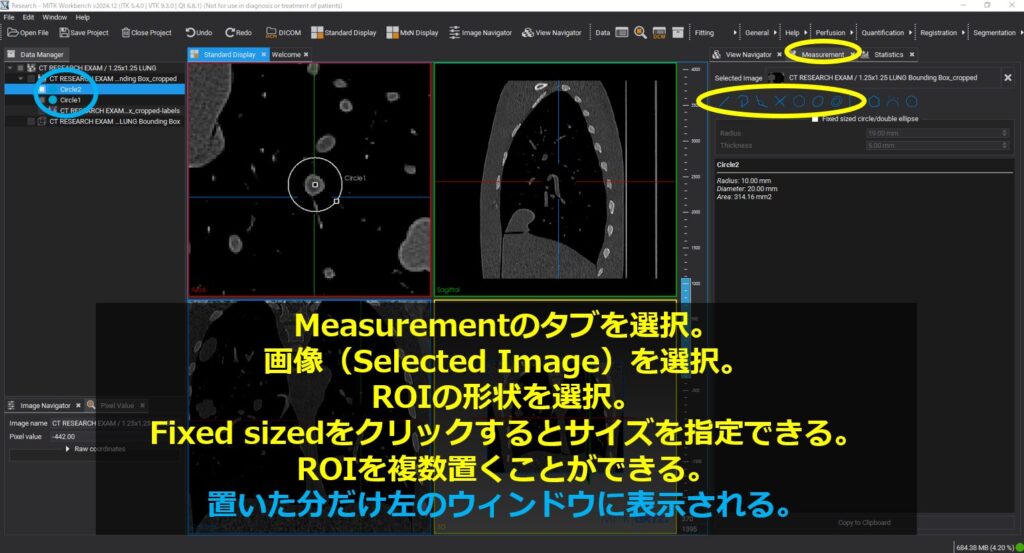This screenshot has height=553, width=1024.
Task: Switch to the View Navigator tab
Action: [x=748, y=54]
